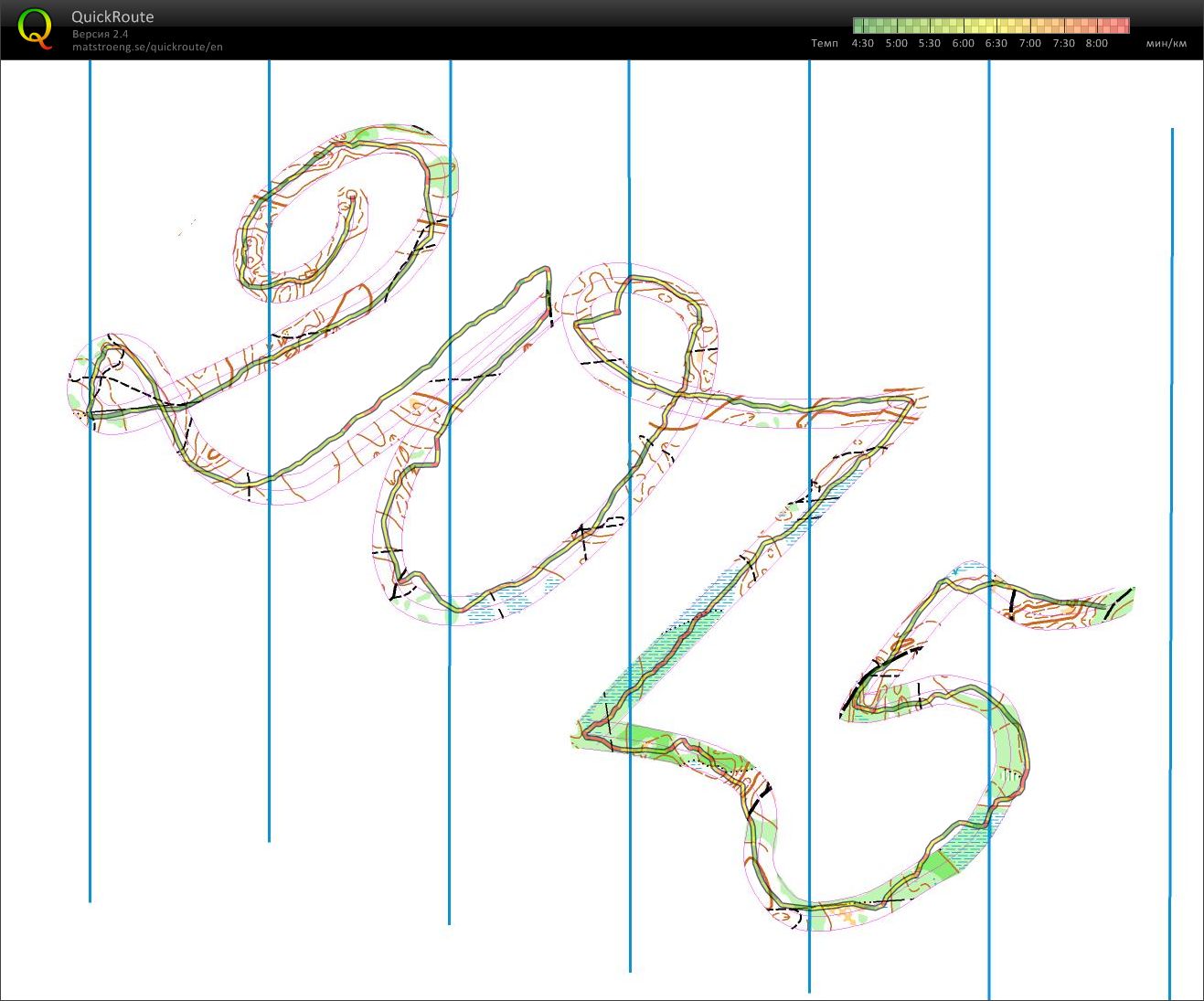Select the 7:00 pace scale label

coord(1029,43)
